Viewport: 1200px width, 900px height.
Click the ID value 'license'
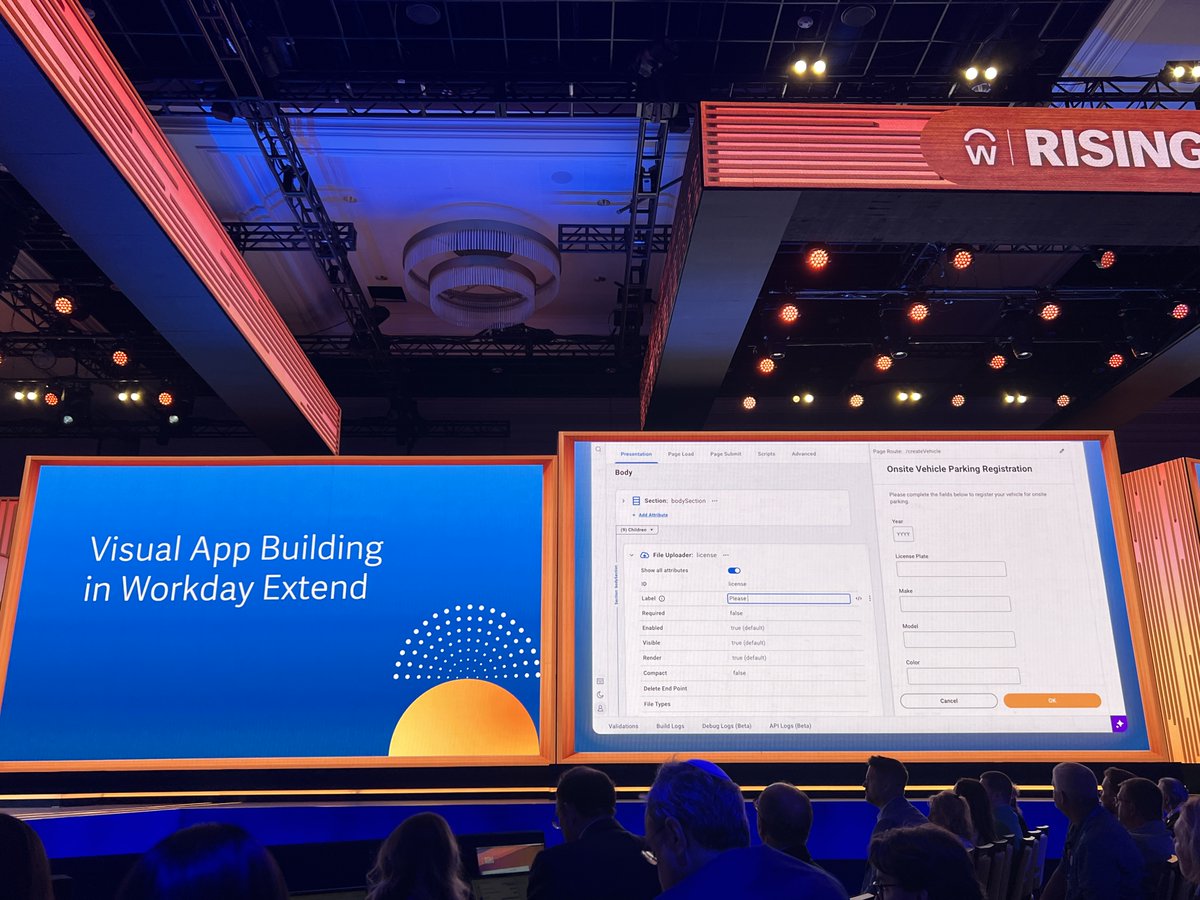pyautogui.click(x=737, y=584)
